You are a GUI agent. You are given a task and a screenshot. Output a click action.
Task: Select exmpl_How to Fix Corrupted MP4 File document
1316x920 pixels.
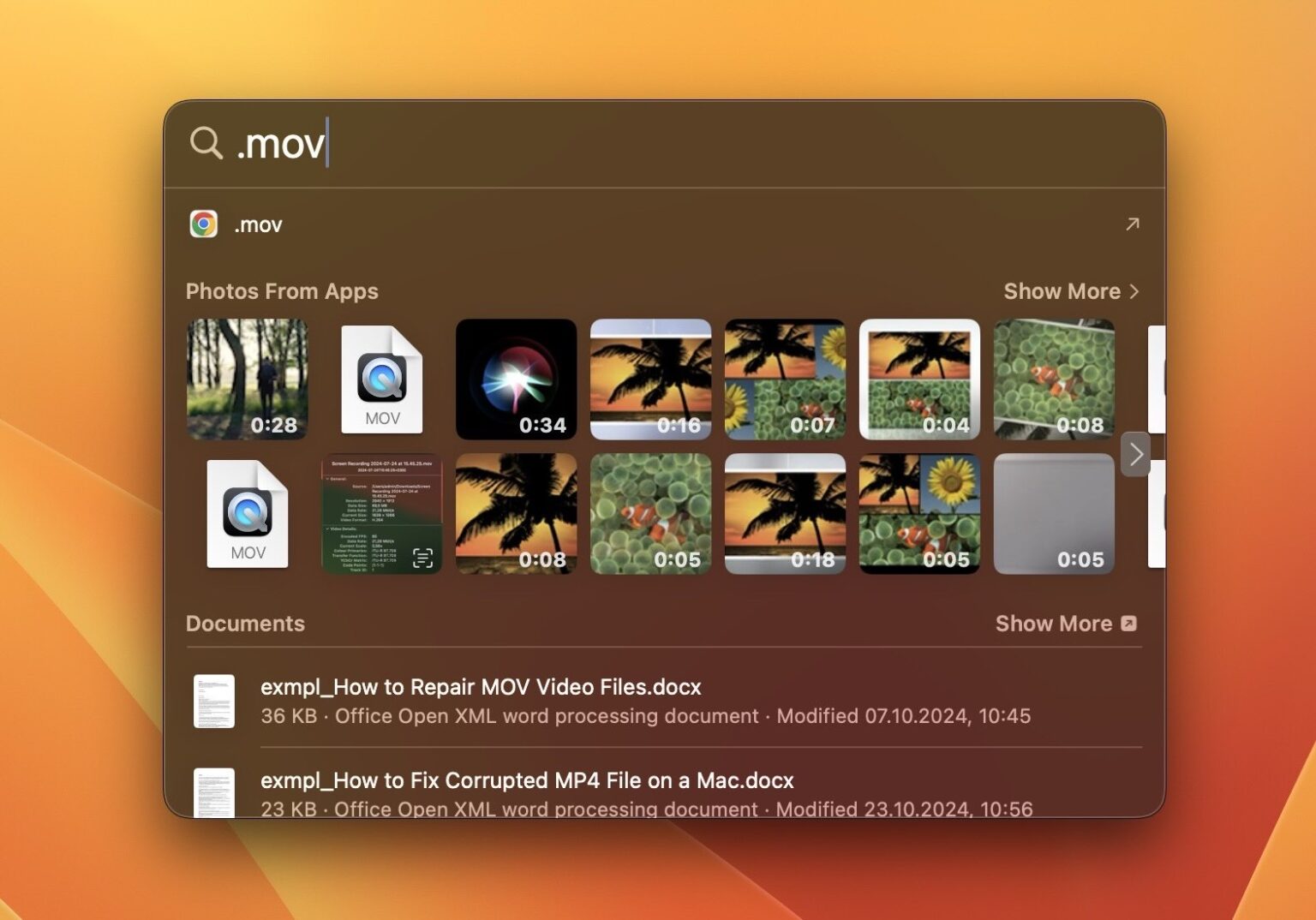click(526, 780)
